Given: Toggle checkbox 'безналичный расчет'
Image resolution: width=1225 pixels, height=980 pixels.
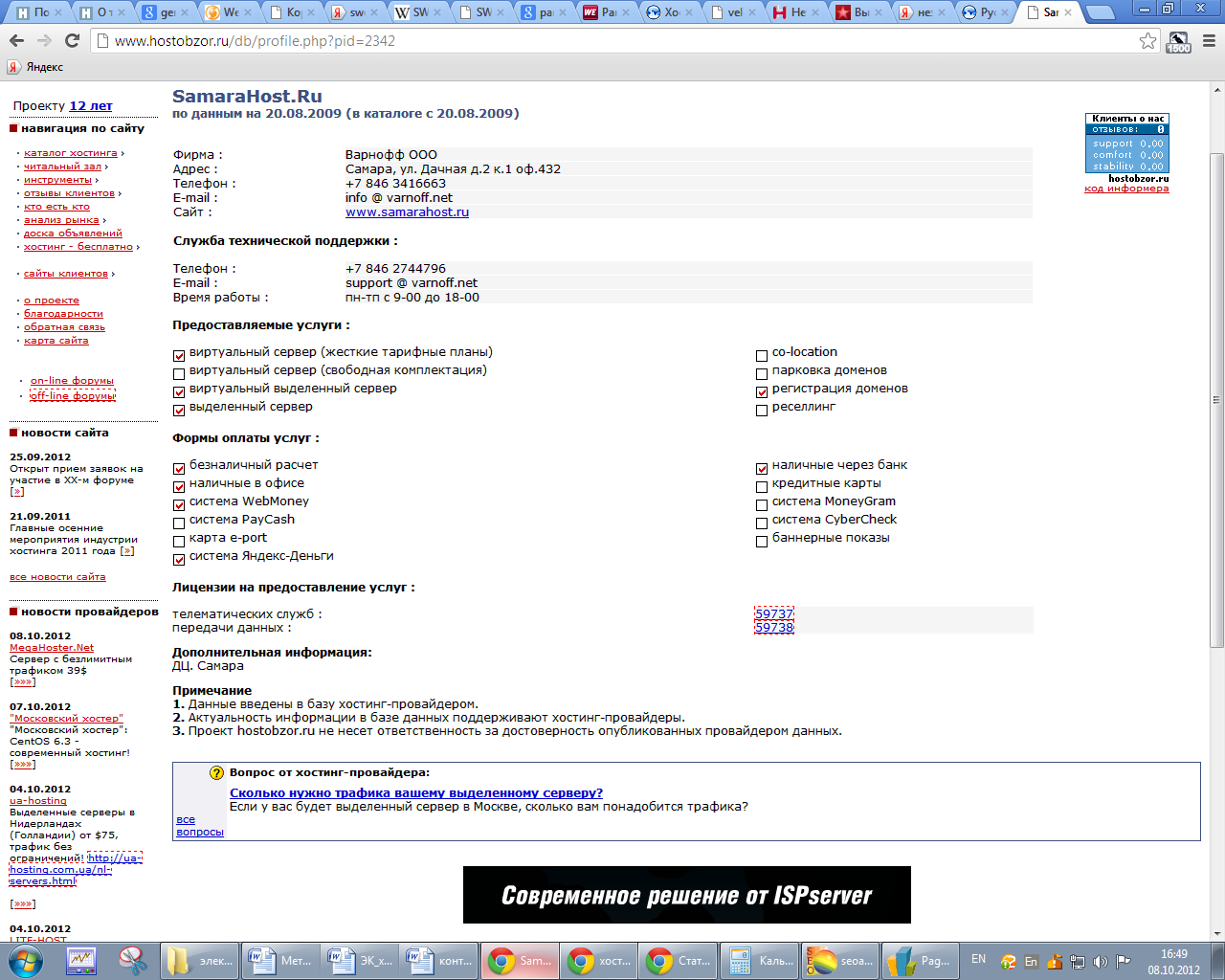Looking at the screenshot, I should (179, 469).
